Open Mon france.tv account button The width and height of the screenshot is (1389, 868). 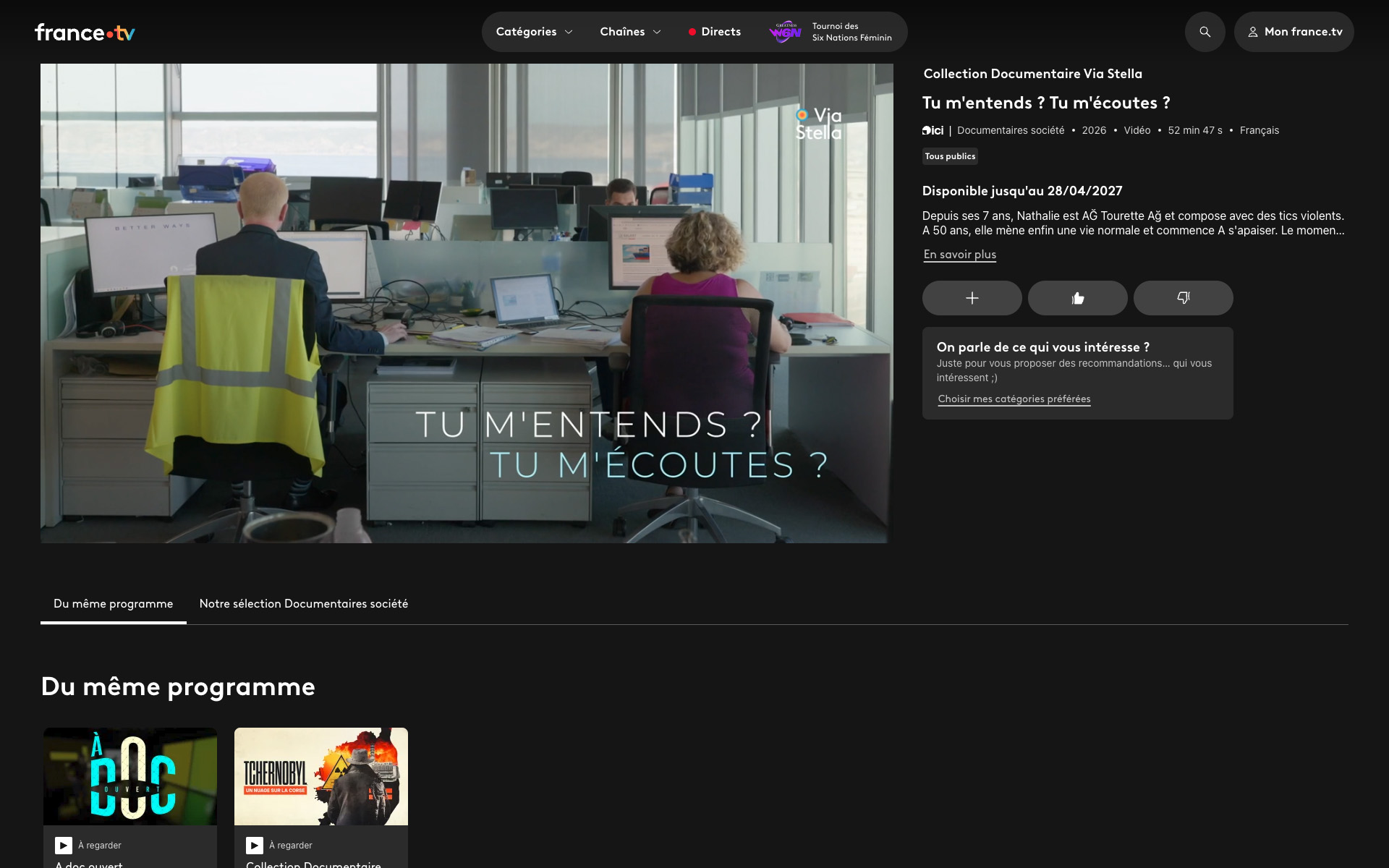pyautogui.click(x=1294, y=32)
